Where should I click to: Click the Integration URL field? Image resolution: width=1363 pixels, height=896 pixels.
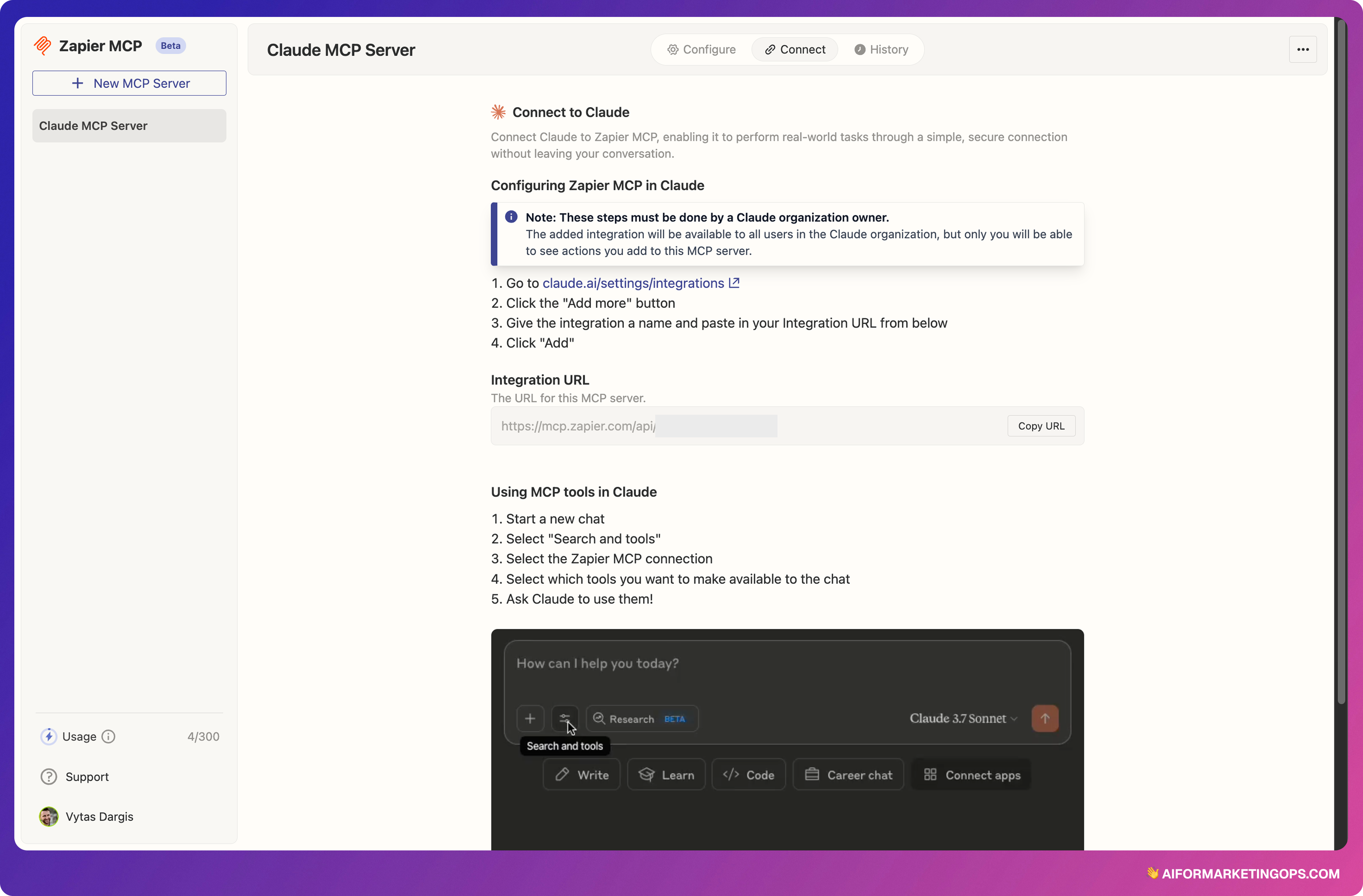point(787,426)
